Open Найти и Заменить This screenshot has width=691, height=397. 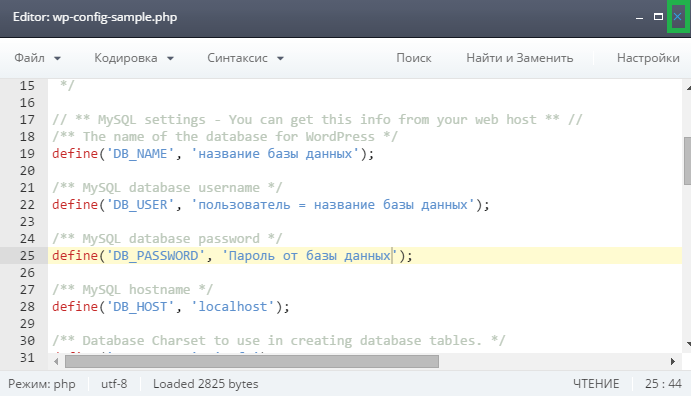(x=520, y=58)
